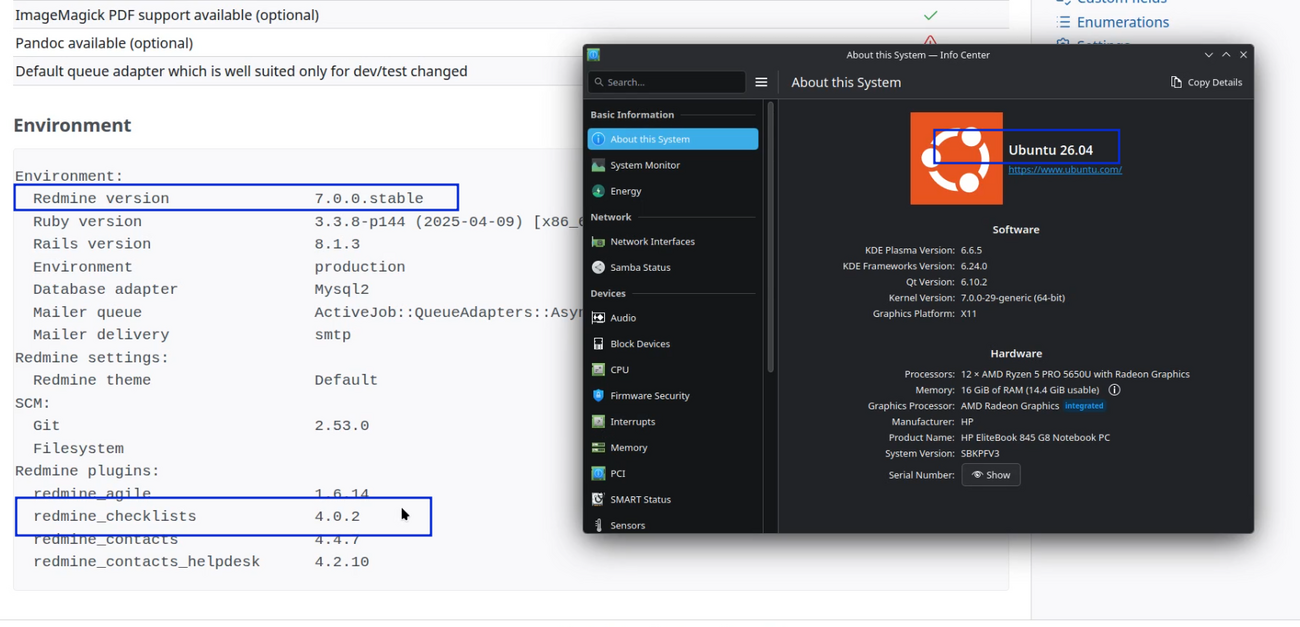Select the Firmware Security label
The height and width of the screenshot is (627, 1300).
coord(650,396)
